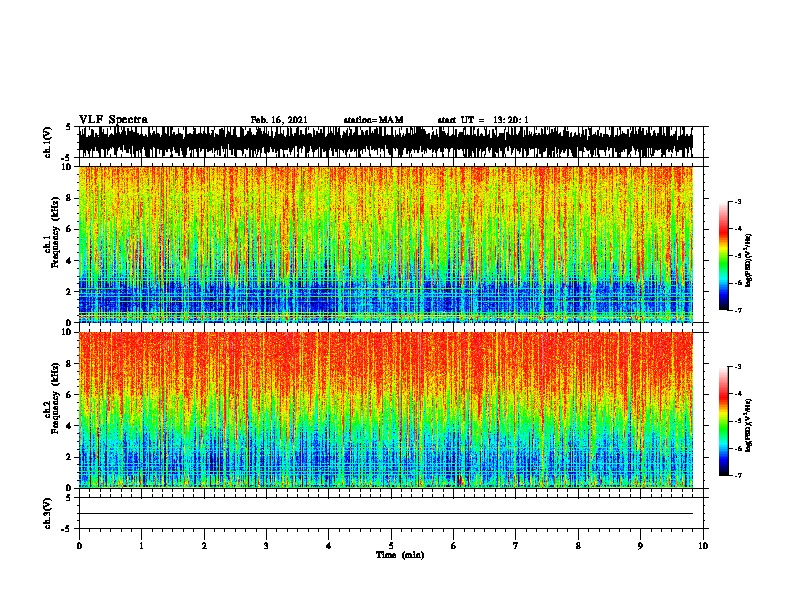Click the '10' kHz tick on ch.2 frequency axis
The image size is (792, 612).
(x=69, y=332)
